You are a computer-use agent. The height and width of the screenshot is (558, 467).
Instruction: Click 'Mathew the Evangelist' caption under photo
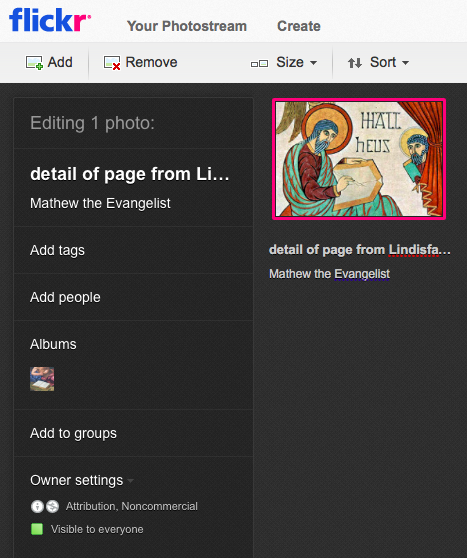(329, 274)
